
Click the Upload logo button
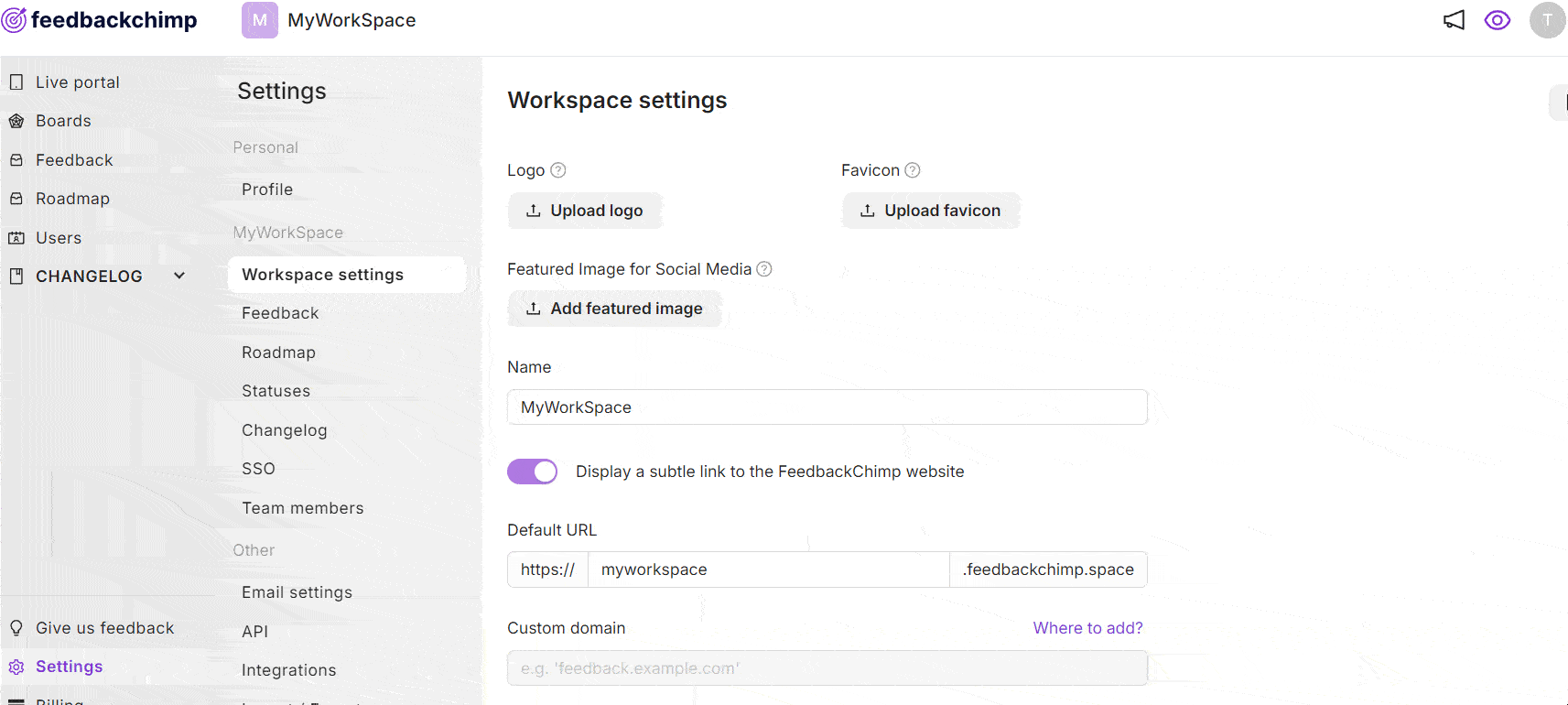point(585,211)
